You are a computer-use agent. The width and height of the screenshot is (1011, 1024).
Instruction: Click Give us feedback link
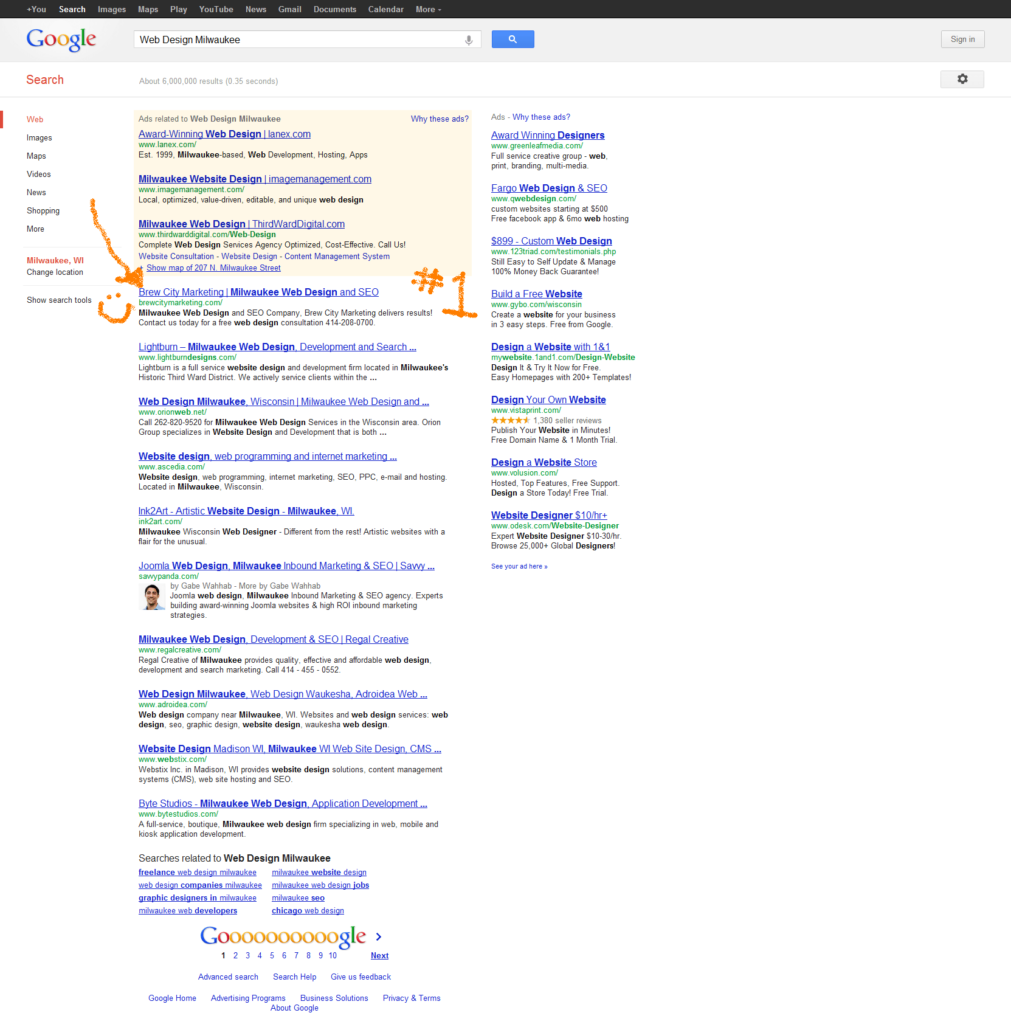[x=361, y=977]
